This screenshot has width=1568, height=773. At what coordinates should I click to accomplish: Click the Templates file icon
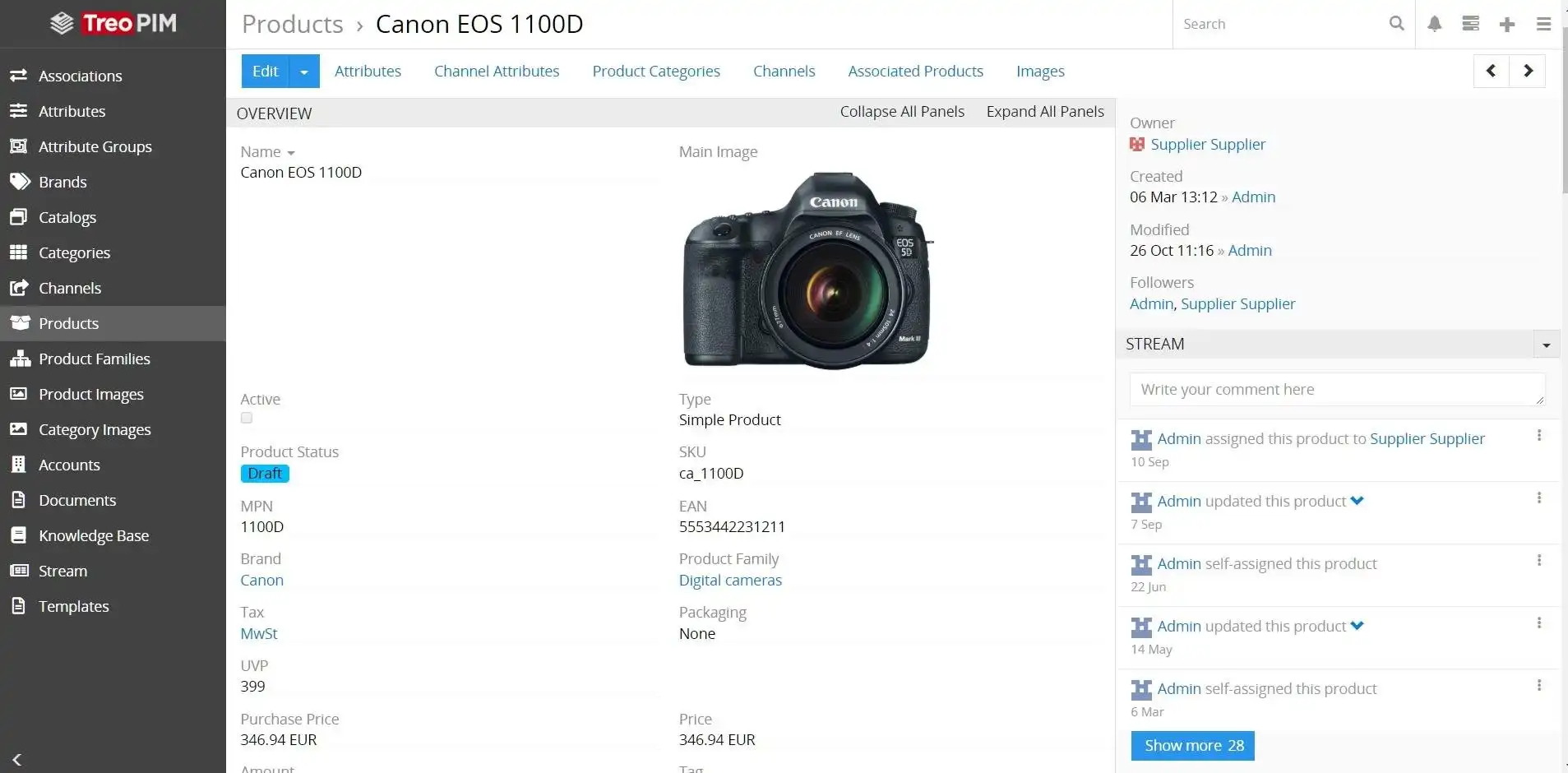pyautogui.click(x=19, y=606)
